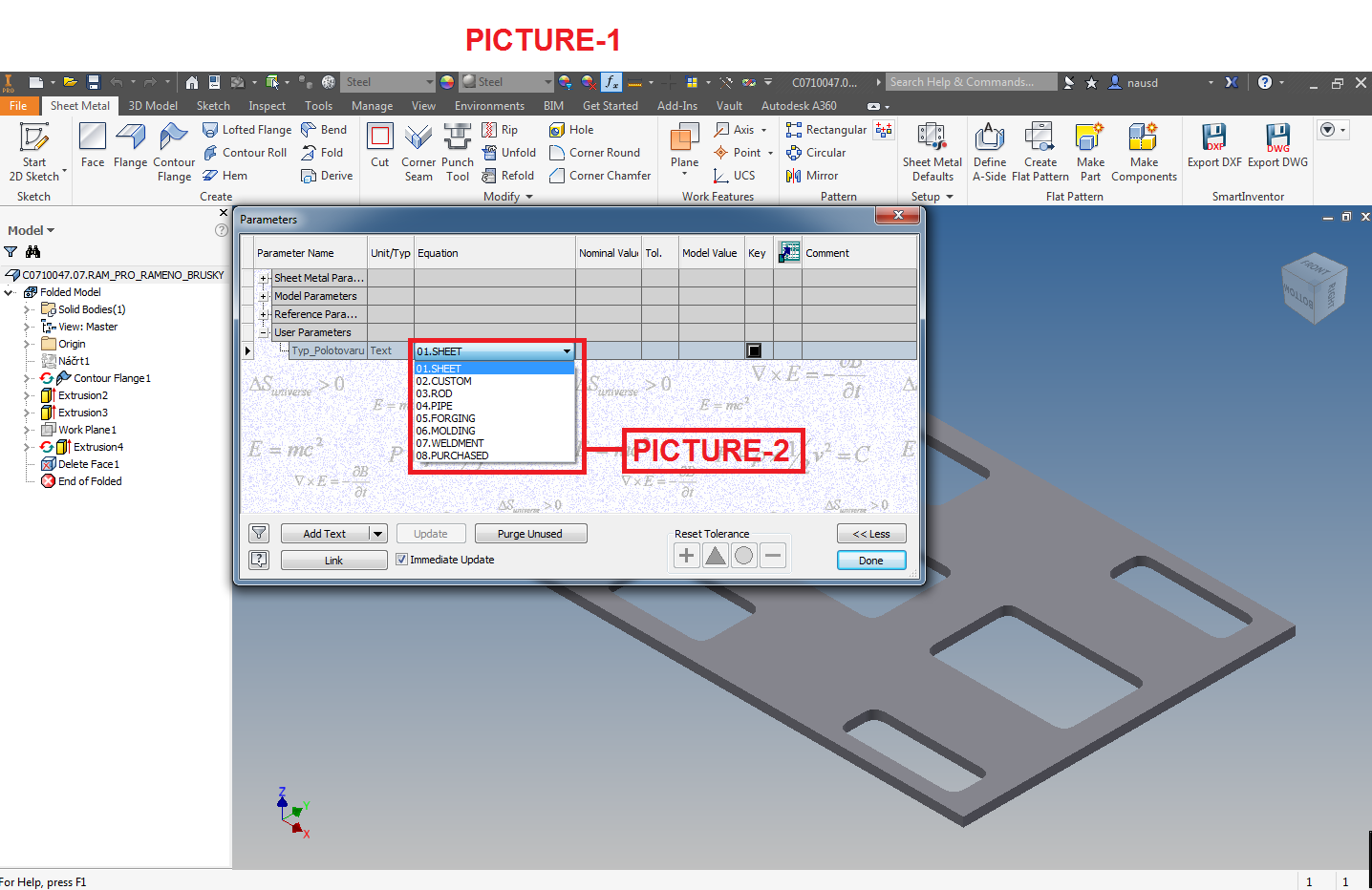Toggle the parameter filter funnel icon
This screenshot has width=1372, height=890.
258,533
